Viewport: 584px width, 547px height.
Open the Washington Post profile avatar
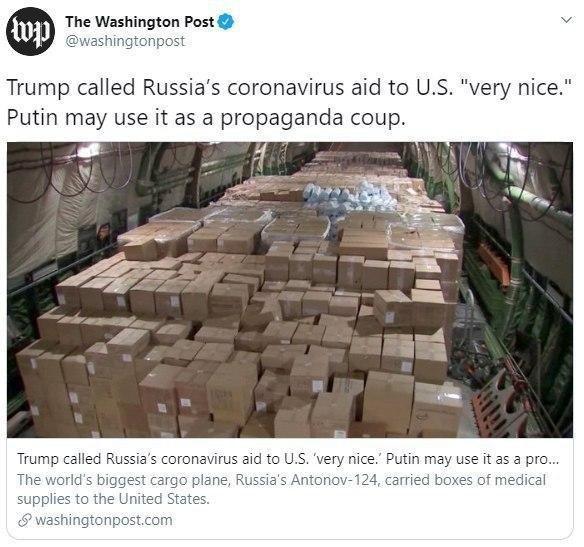31,32
